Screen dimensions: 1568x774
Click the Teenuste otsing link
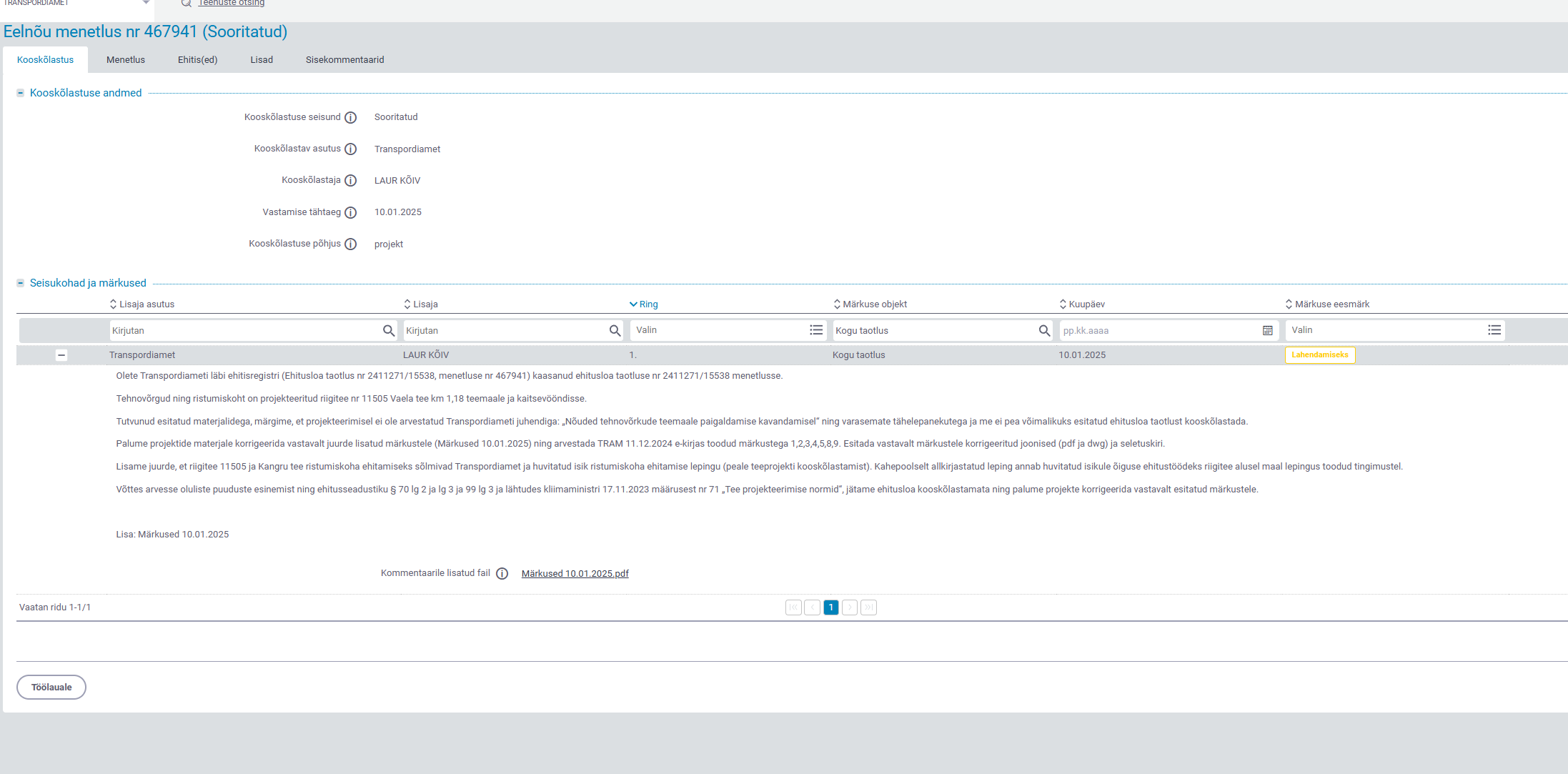pos(232,3)
